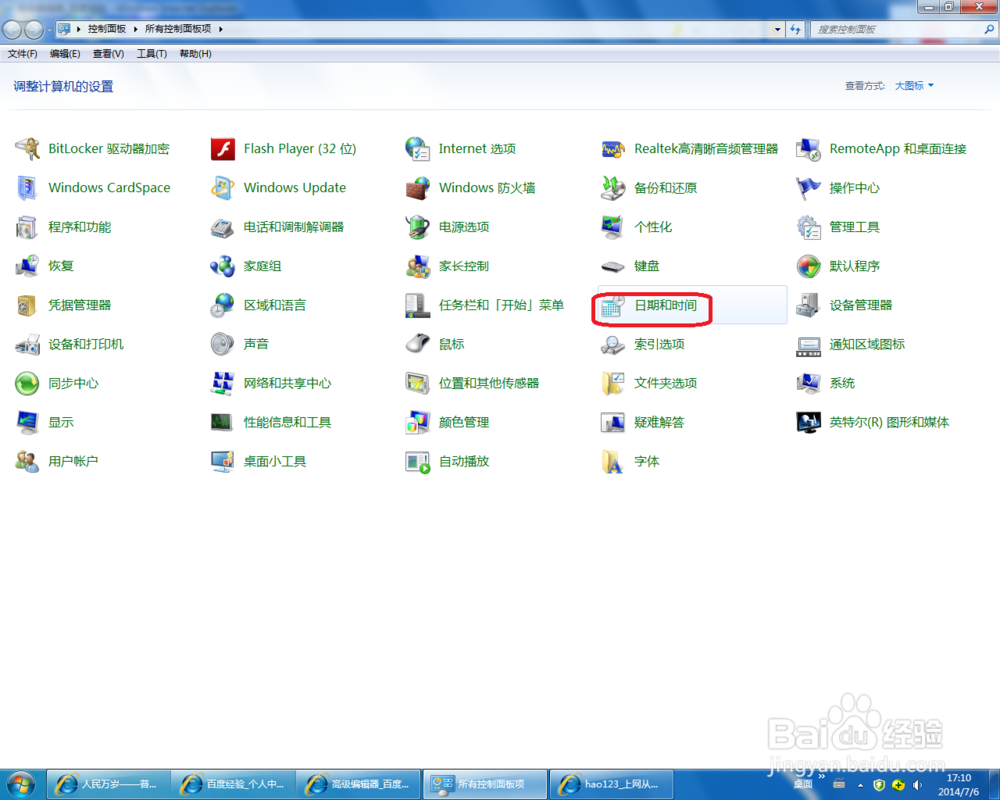Open the 鼠标 icon
This screenshot has width=1000, height=800.
[418, 344]
